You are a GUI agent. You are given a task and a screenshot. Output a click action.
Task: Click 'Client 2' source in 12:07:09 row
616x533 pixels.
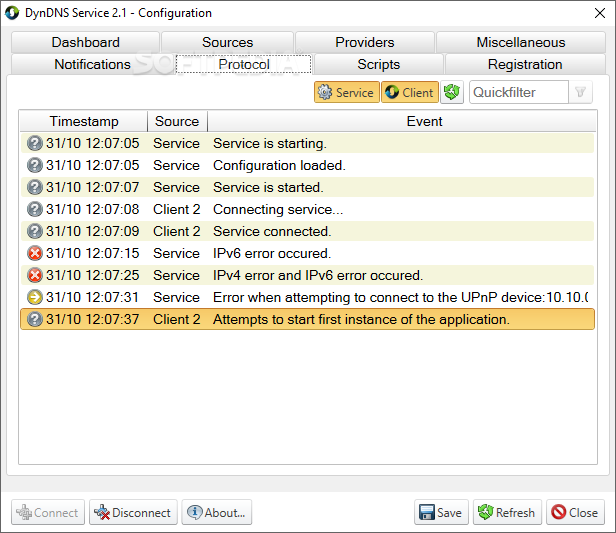[x=177, y=231]
